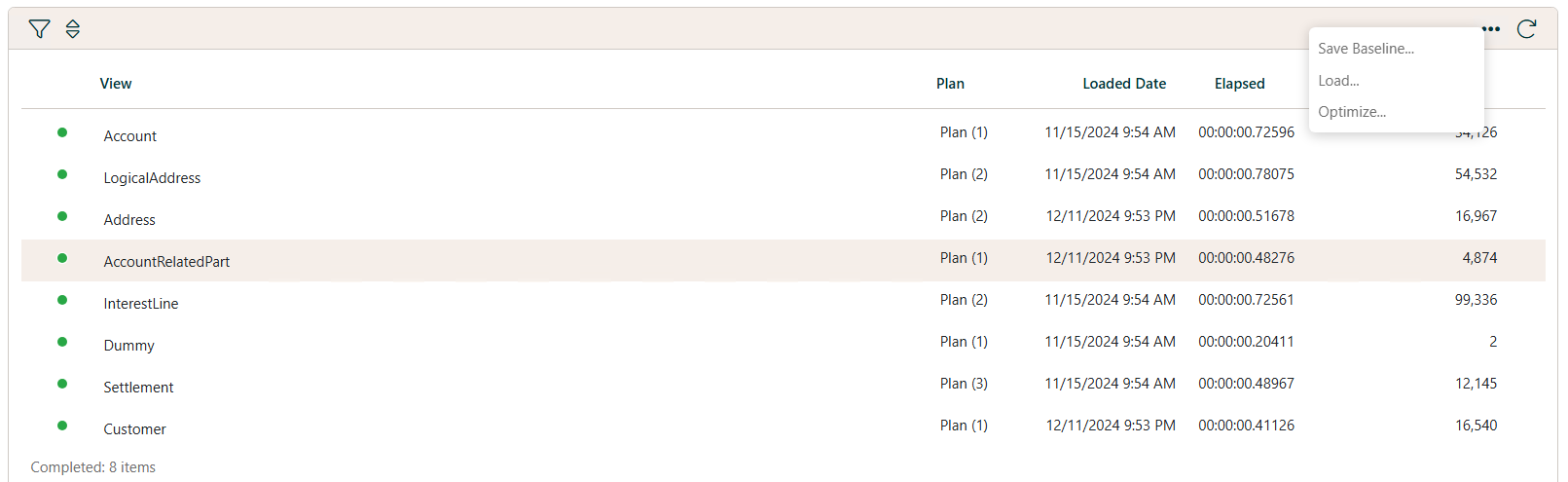The image size is (1568, 482).
Task: Click the green status dot for Dummy
Action: (x=62, y=342)
